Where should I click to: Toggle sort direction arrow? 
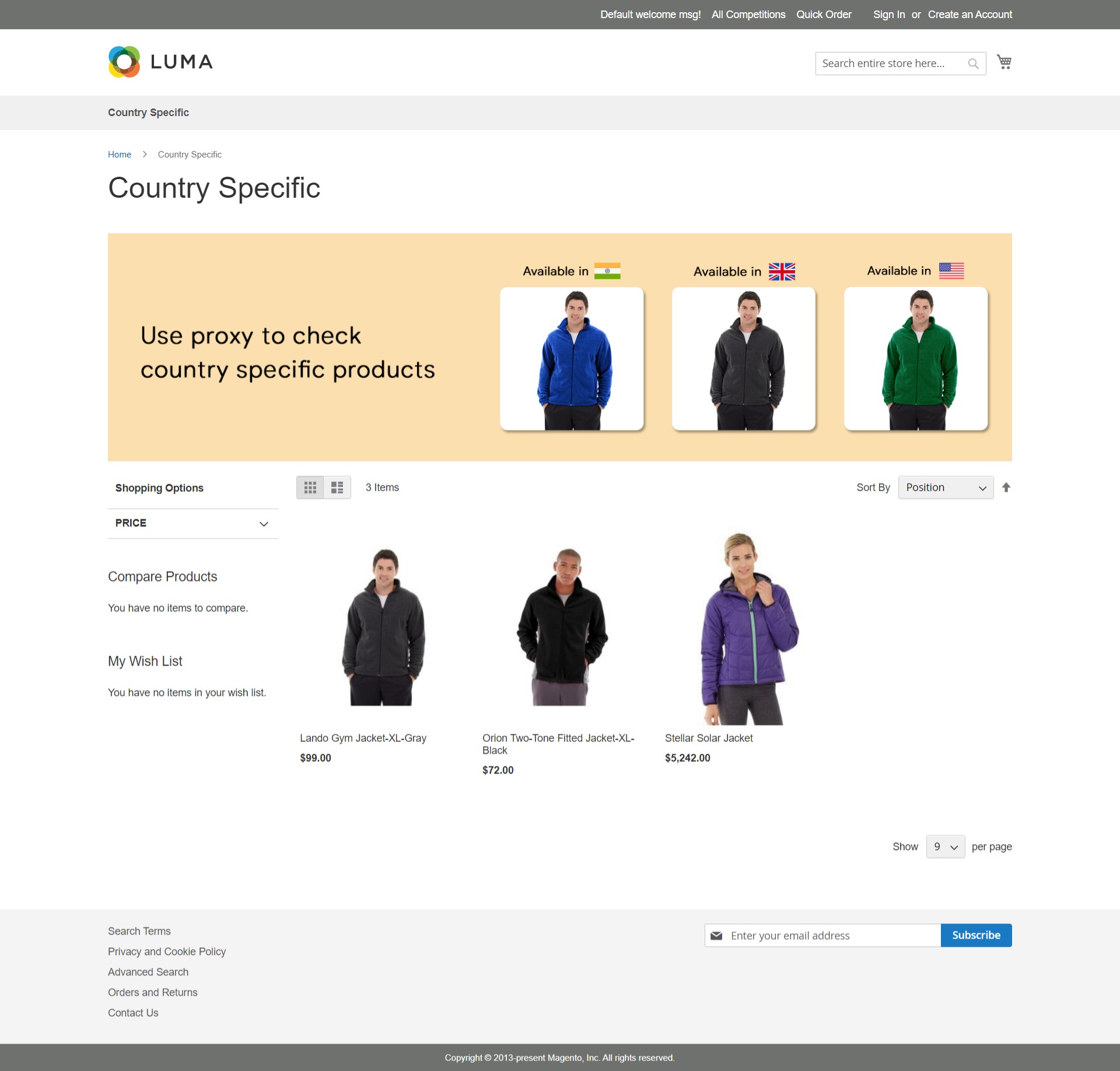pos(1006,487)
